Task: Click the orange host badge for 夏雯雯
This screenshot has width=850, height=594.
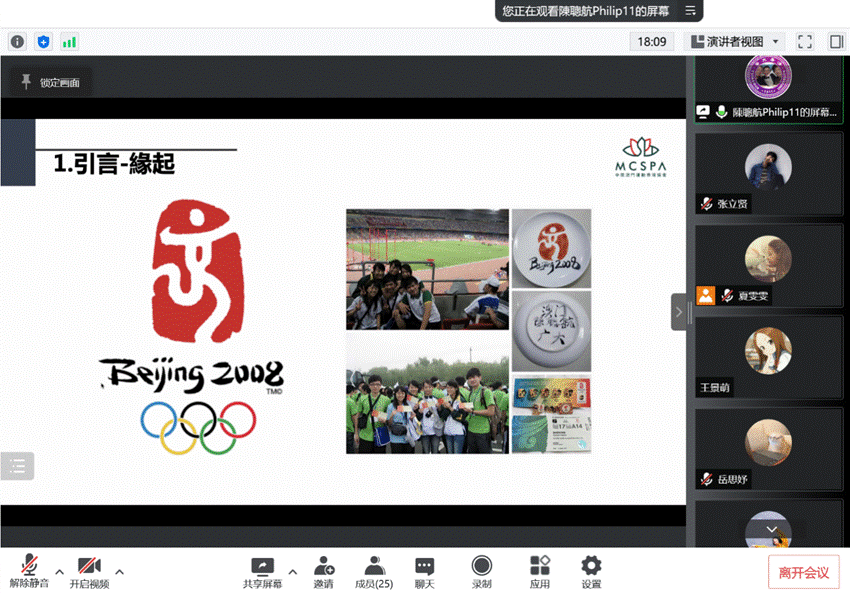Action: [x=706, y=296]
